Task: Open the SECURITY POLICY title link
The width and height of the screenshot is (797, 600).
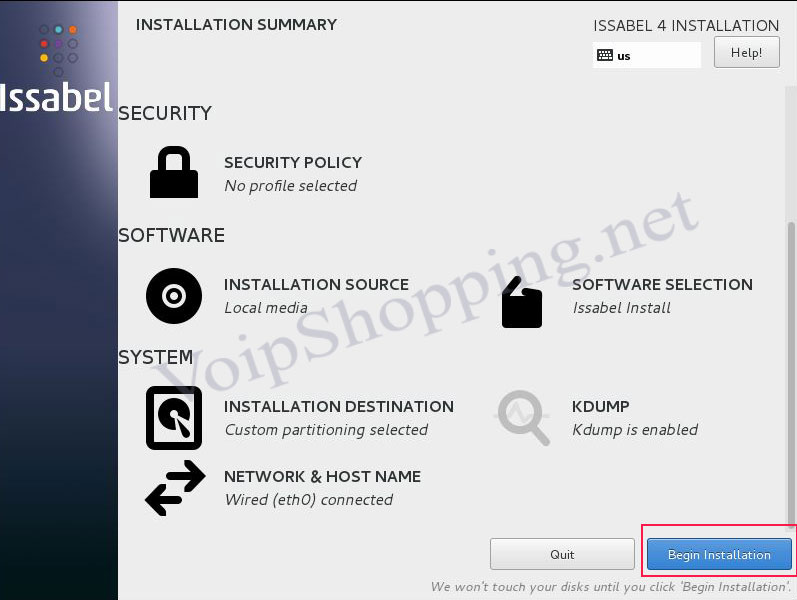Action: (x=293, y=162)
